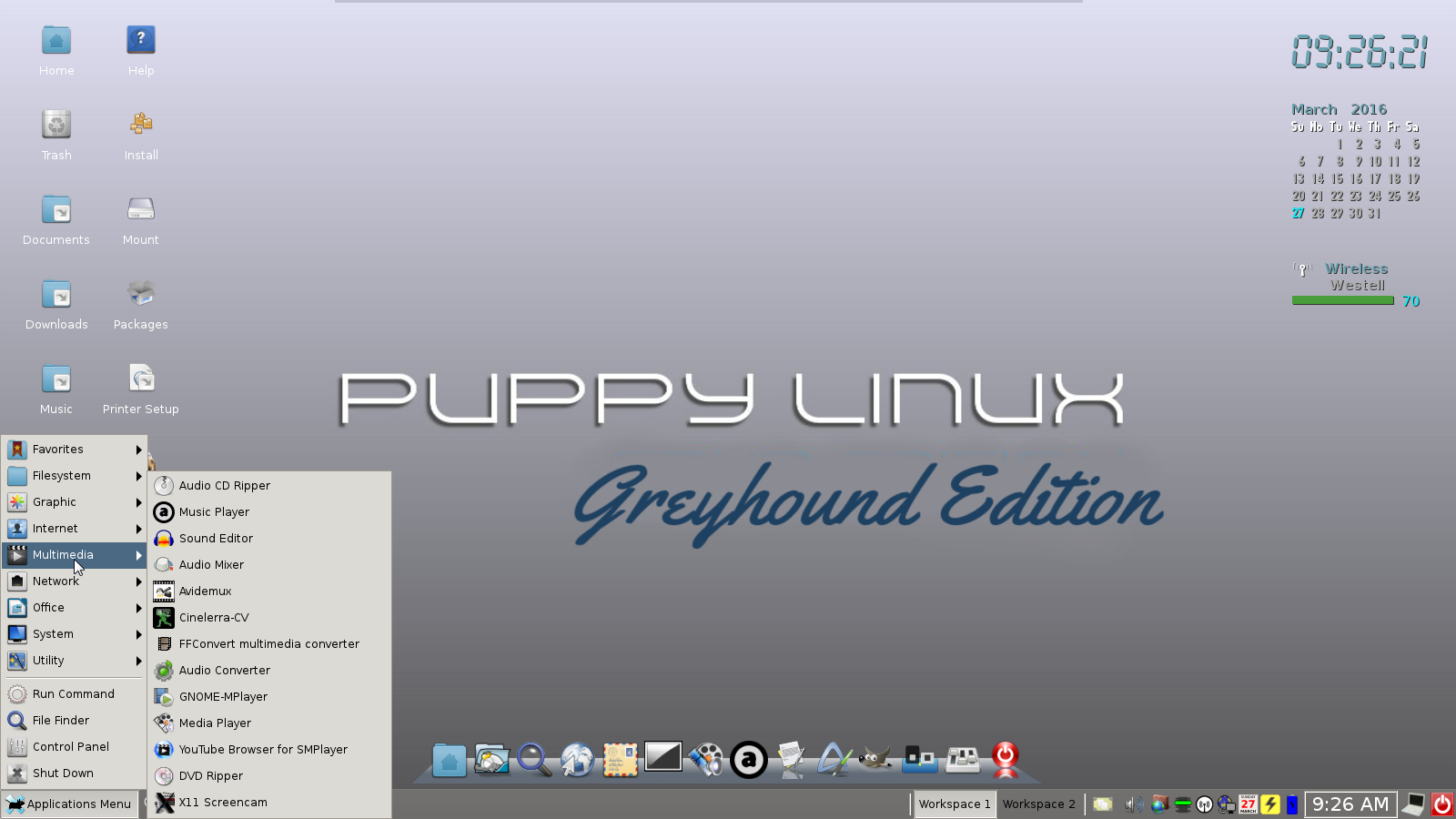Launch the GIMP icon in dock
1456x819 pixels.
coord(876,758)
